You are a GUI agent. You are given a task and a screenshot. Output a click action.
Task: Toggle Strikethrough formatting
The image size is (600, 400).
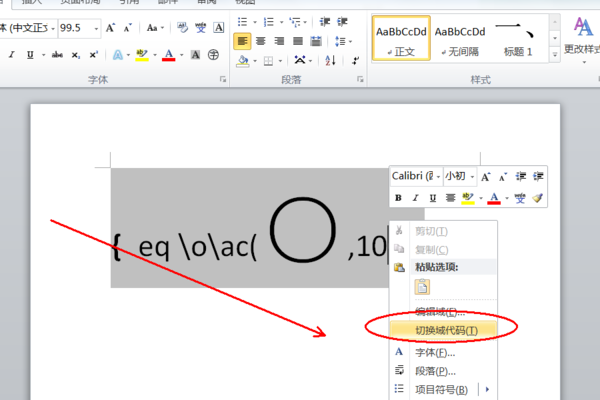(x=57, y=55)
